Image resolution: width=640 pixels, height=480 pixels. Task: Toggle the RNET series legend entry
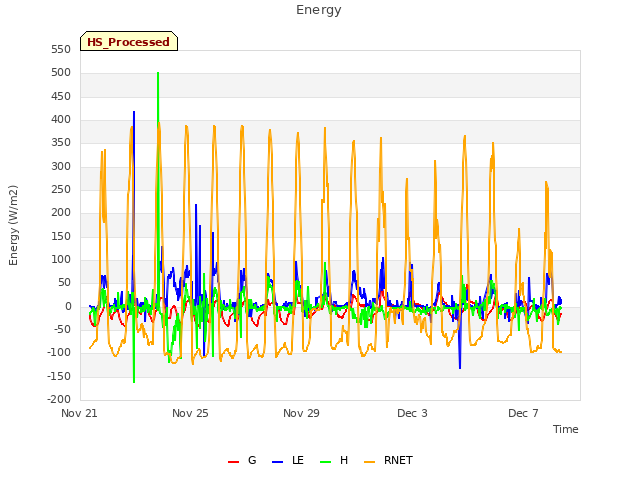click(388, 460)
